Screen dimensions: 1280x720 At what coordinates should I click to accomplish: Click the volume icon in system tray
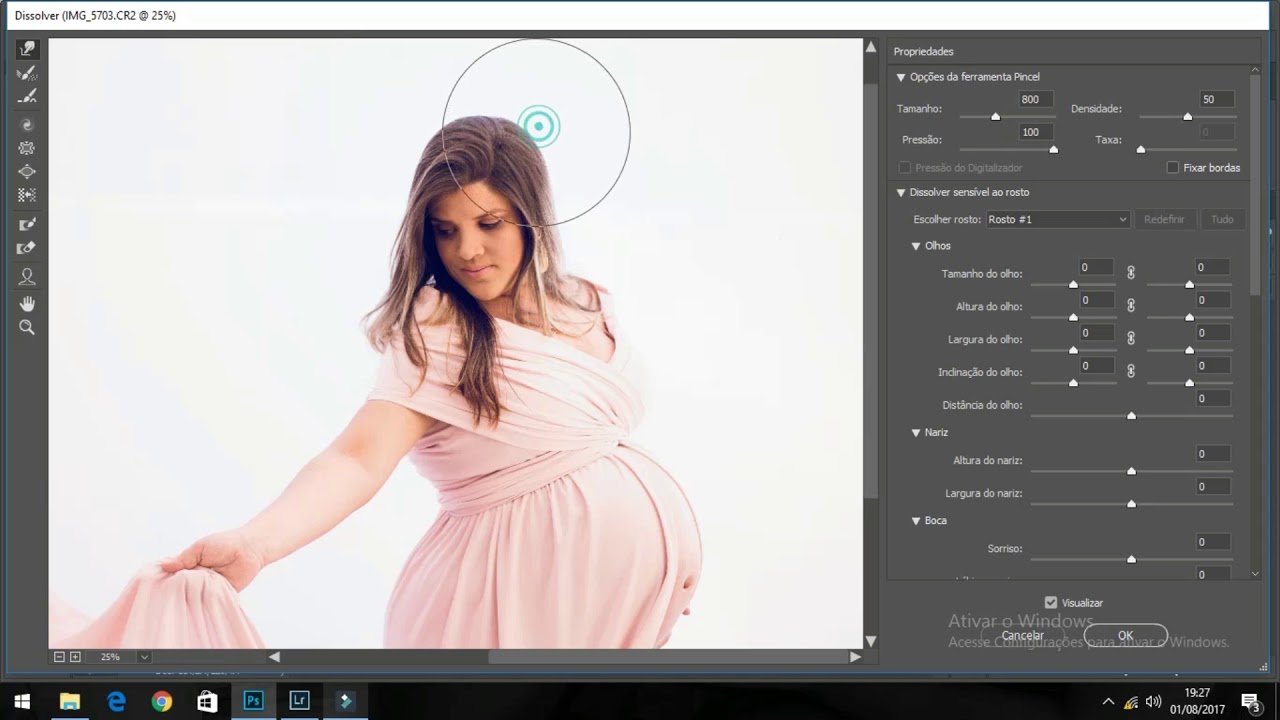(x=1153, y=701)
